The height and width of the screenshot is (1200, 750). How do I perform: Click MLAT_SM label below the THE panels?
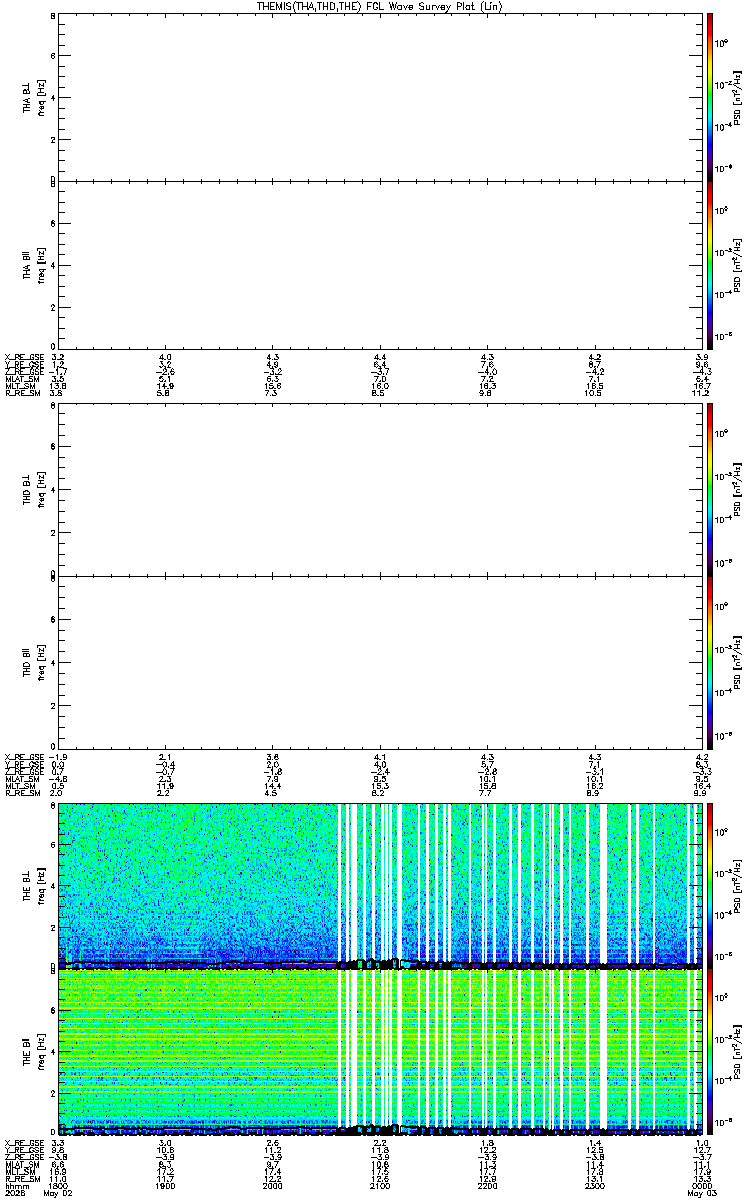pos(21,1165)
